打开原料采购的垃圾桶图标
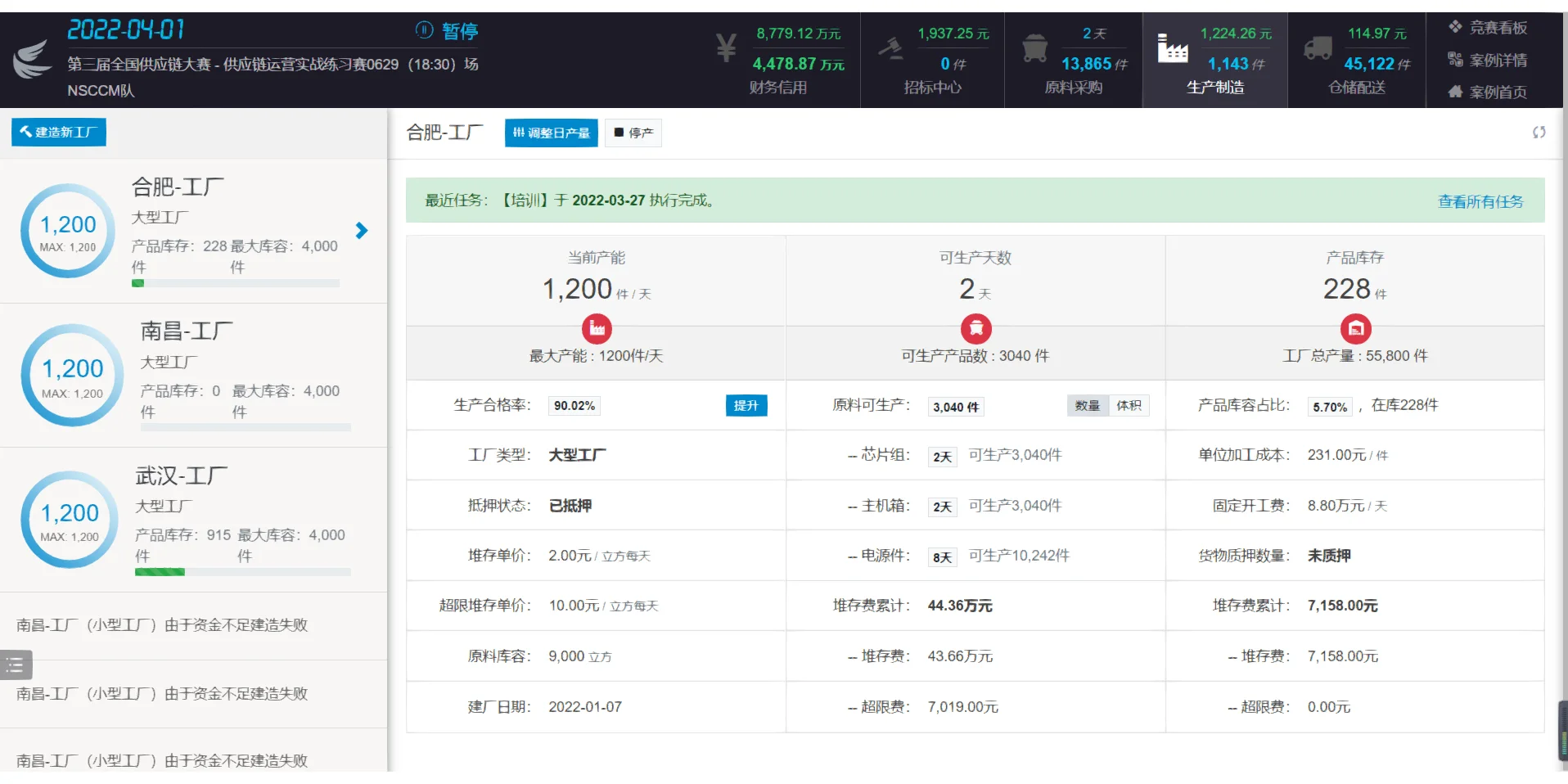 pyautogui.click(x=1036, y=49)
